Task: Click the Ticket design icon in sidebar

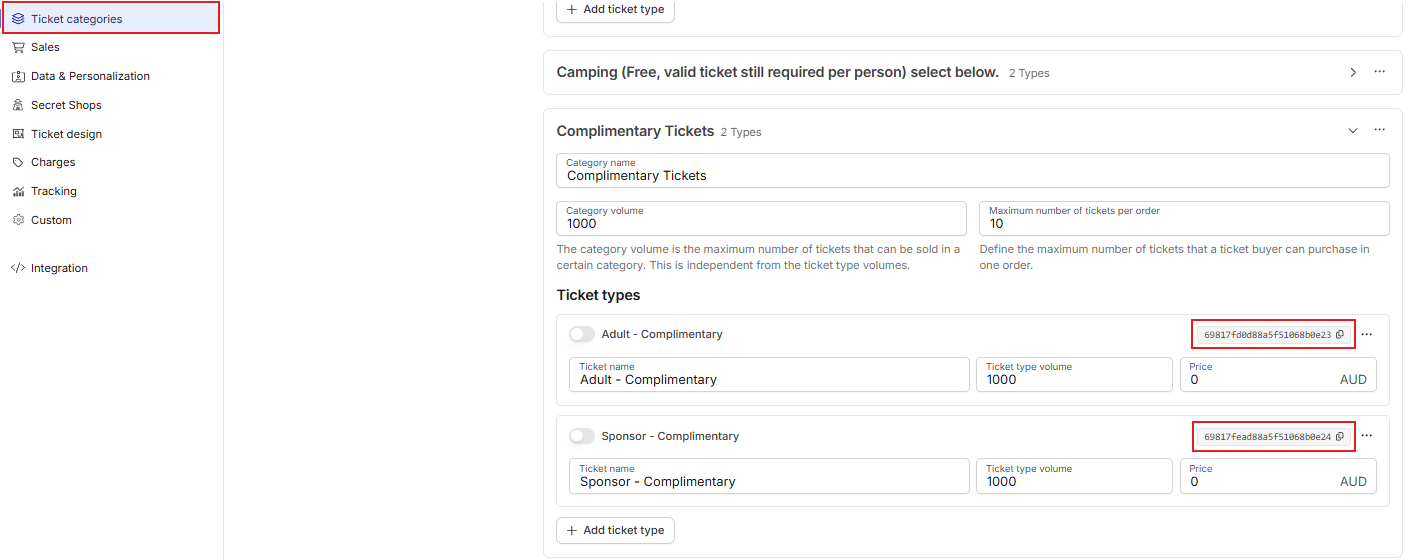Action: [x=18, y=134]
